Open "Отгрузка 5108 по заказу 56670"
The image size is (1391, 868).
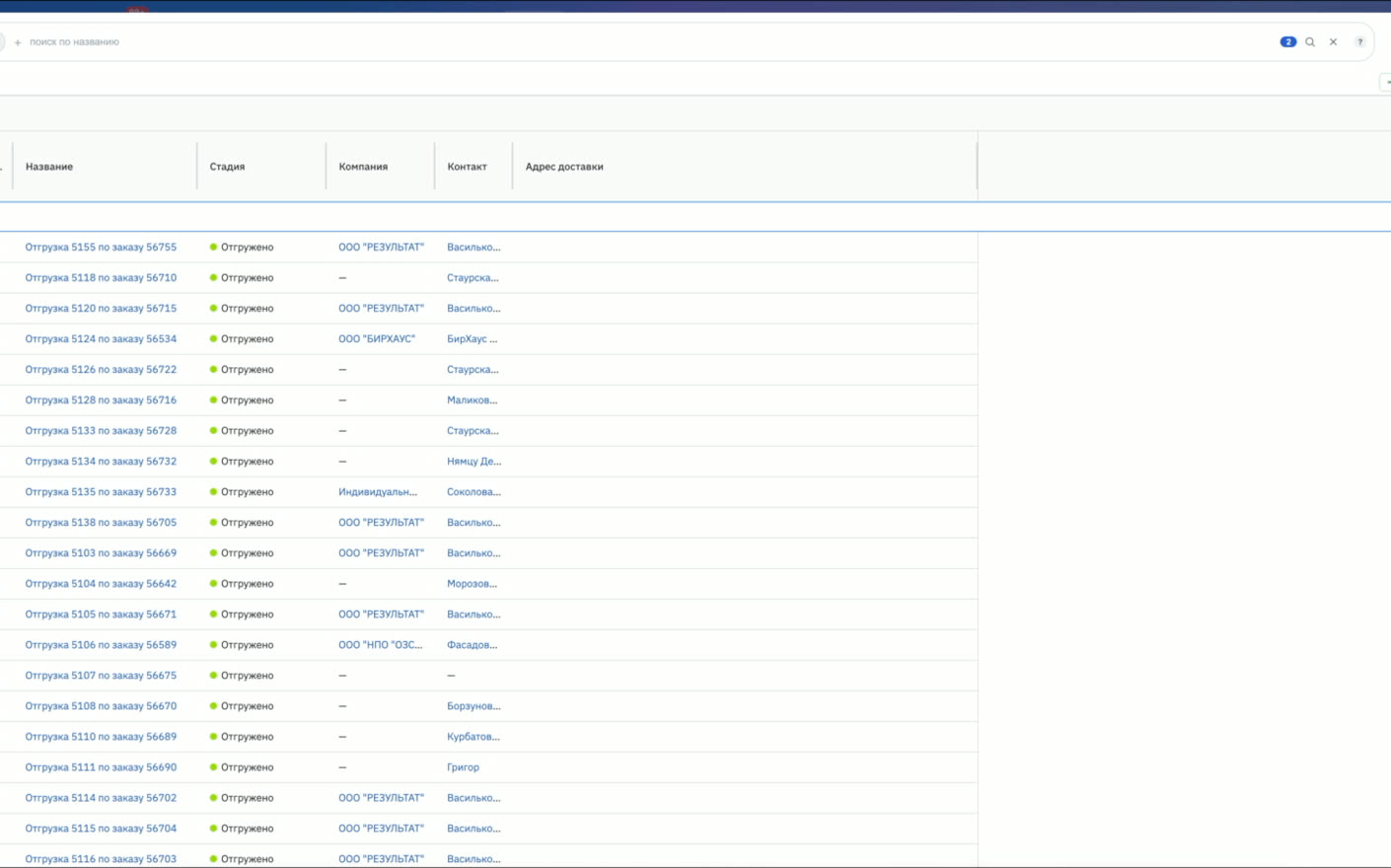pyautogui.click(x=101, y=706)
